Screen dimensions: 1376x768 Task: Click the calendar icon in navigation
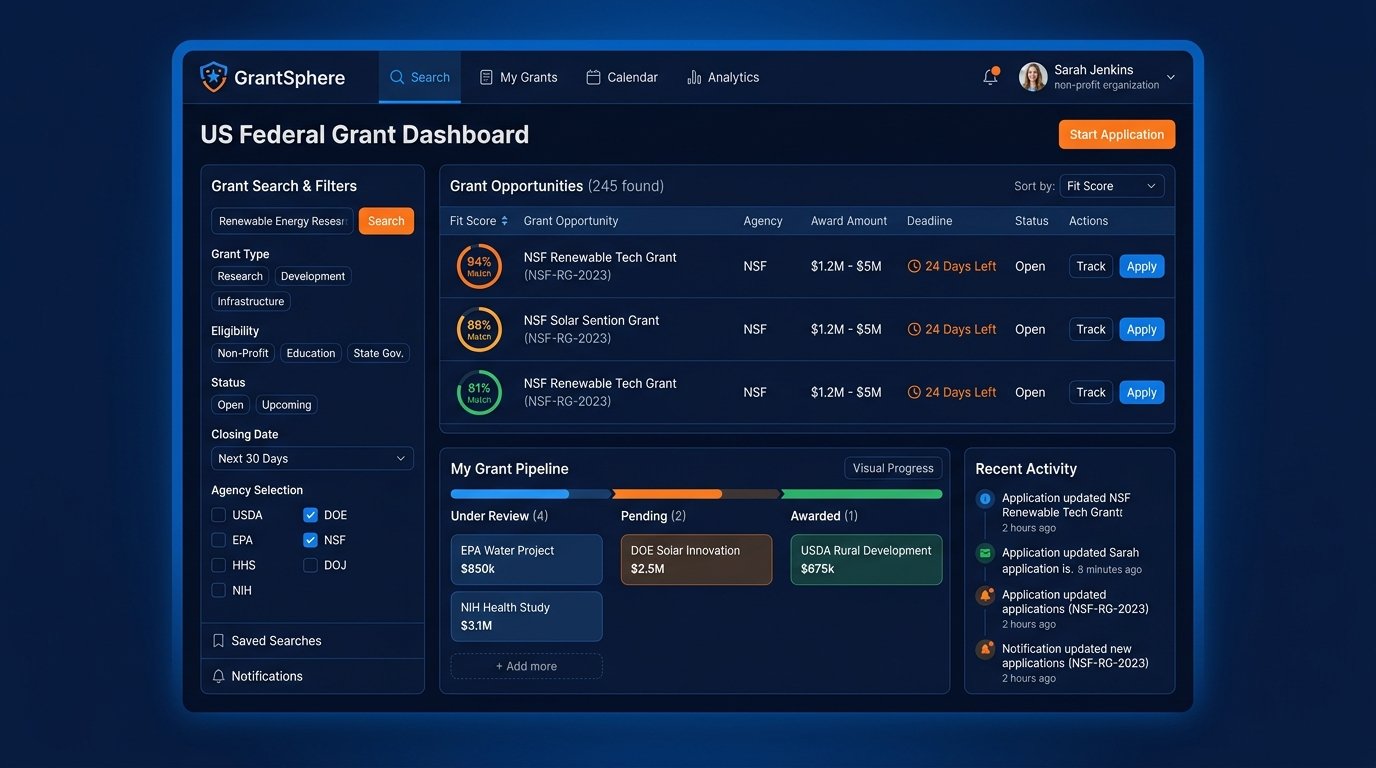point(593,77)
